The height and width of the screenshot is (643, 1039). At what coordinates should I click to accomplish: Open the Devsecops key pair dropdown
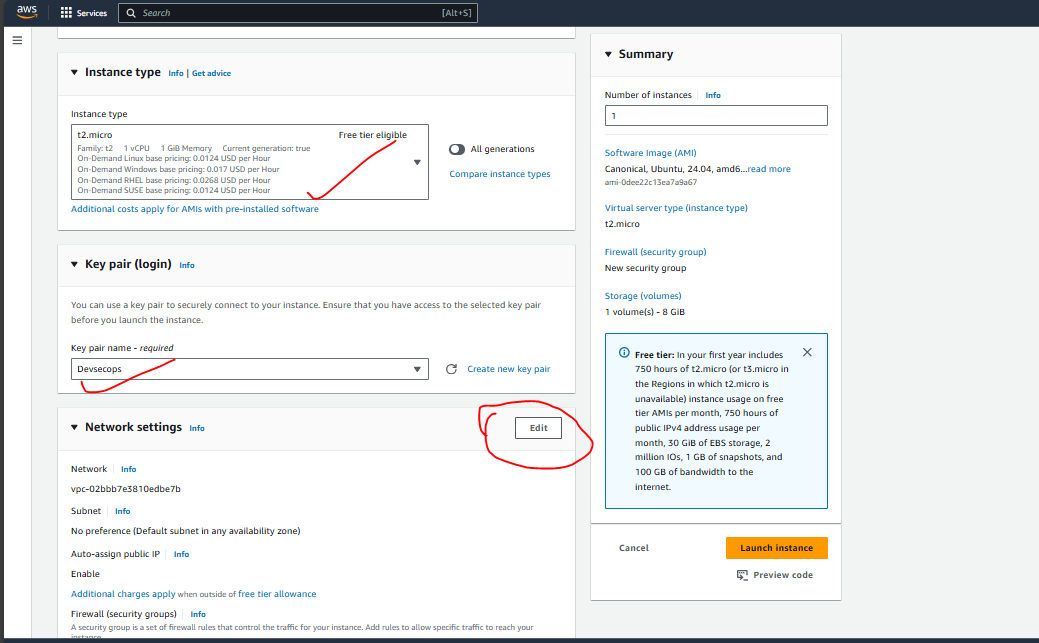click(x=250, y=369)
